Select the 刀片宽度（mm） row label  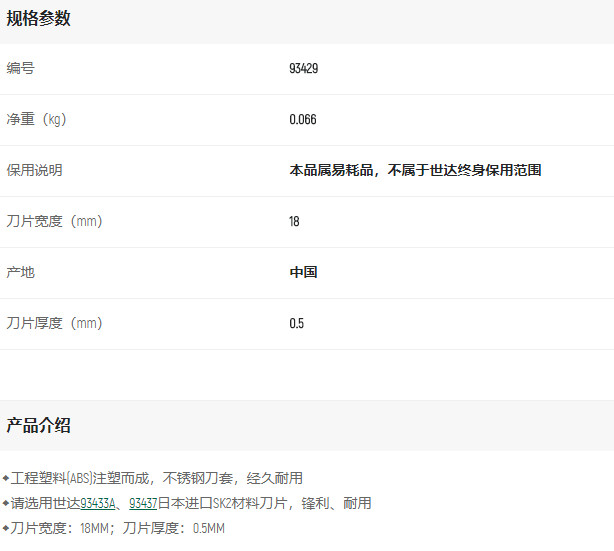54,221
